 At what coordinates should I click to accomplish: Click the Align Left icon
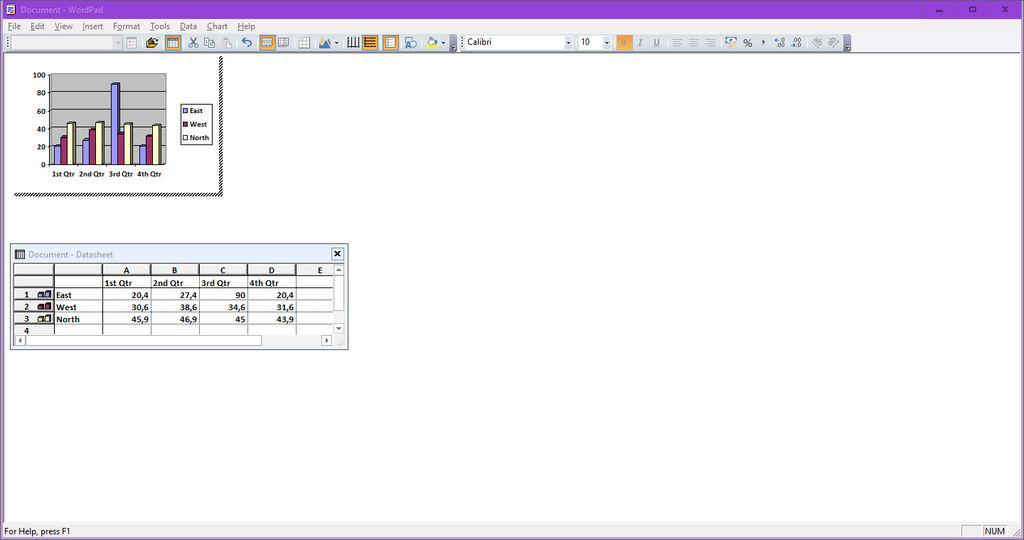tap(677, 42)
